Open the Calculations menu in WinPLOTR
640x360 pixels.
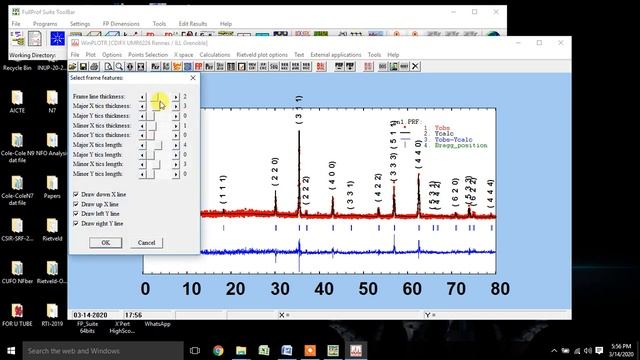(215, 55)
